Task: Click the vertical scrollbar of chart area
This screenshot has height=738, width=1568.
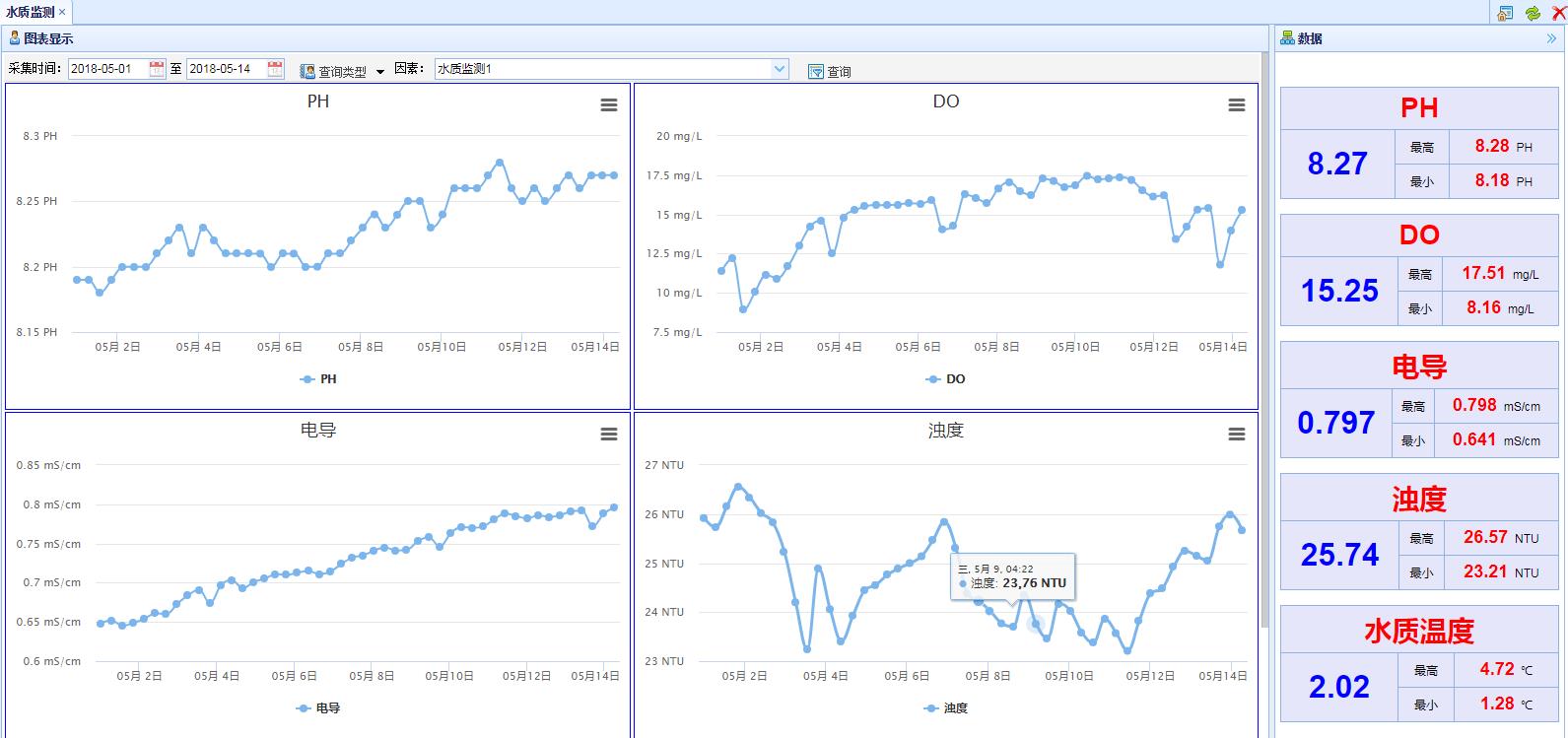Action: [1264, 345]
